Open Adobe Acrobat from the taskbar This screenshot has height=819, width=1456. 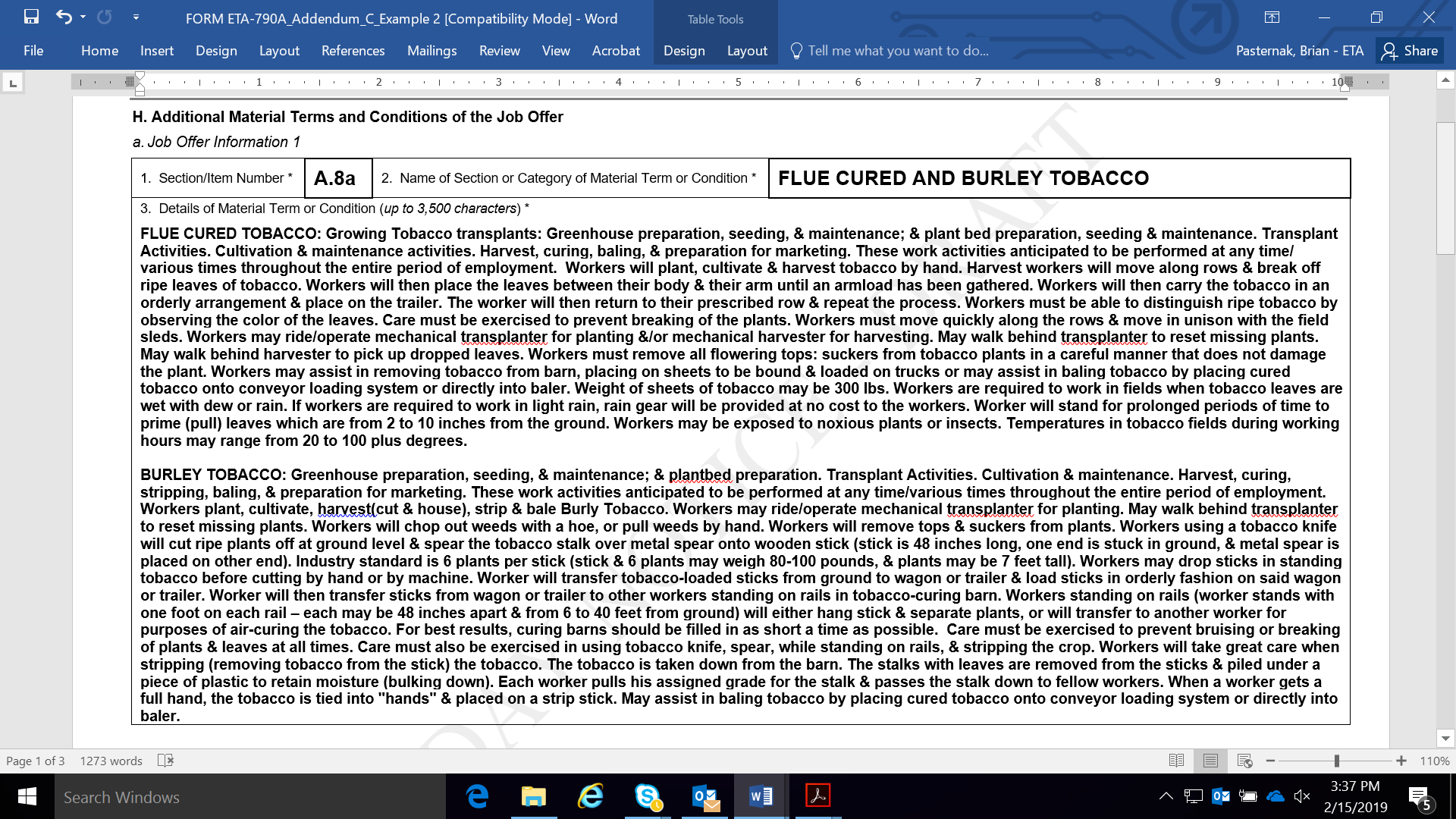tap(817, 796)
